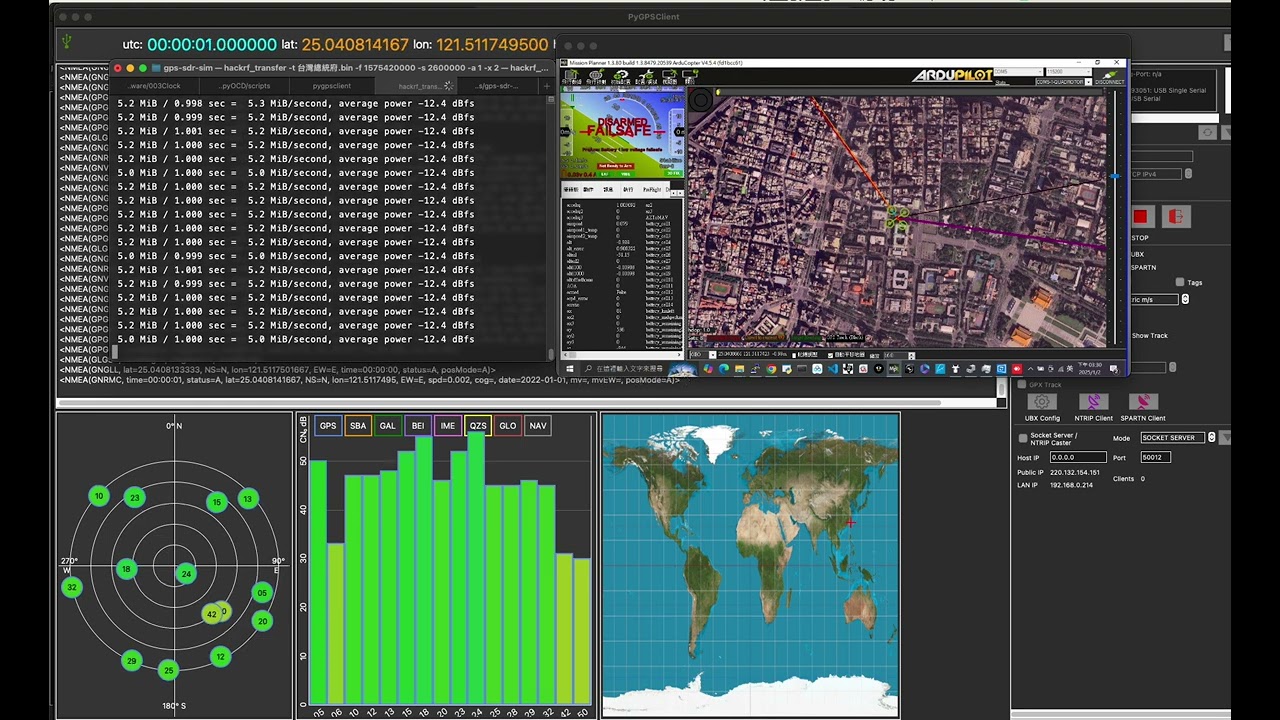Click the satellite 24 marker on skyview
Screen dimensions: 1280x720
(x=186, y=573)
